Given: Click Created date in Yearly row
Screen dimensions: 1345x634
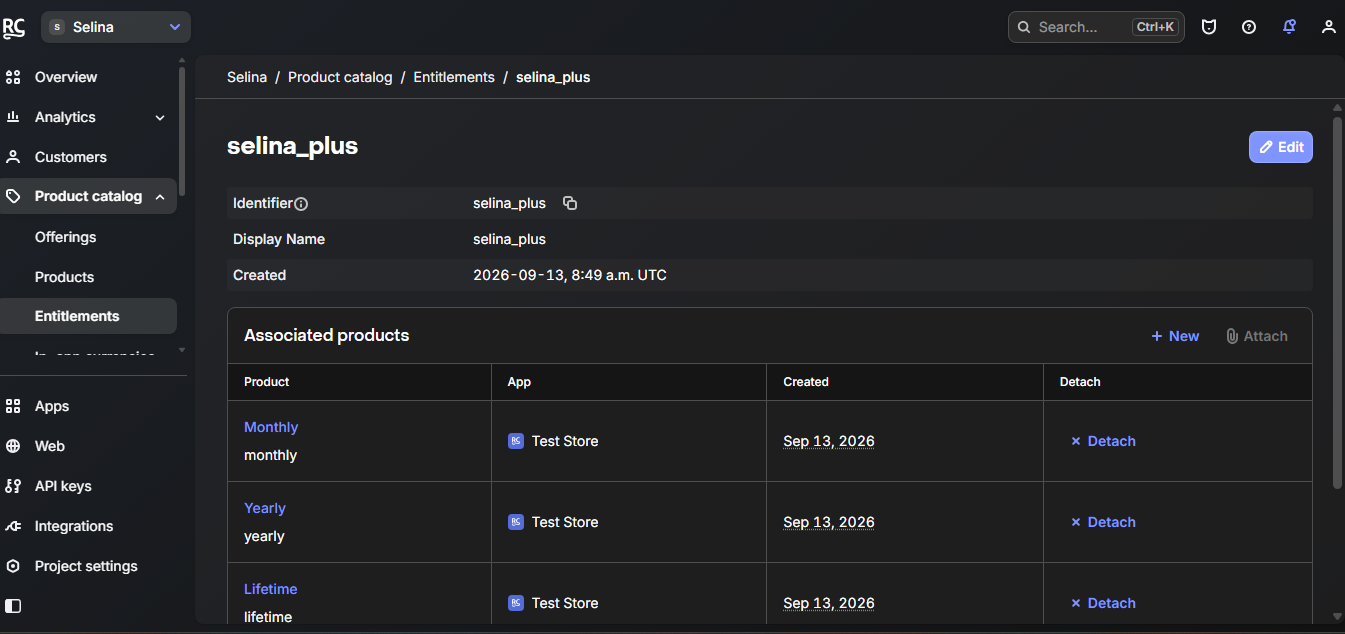Looking at the screenshot, I should [829, 522].
